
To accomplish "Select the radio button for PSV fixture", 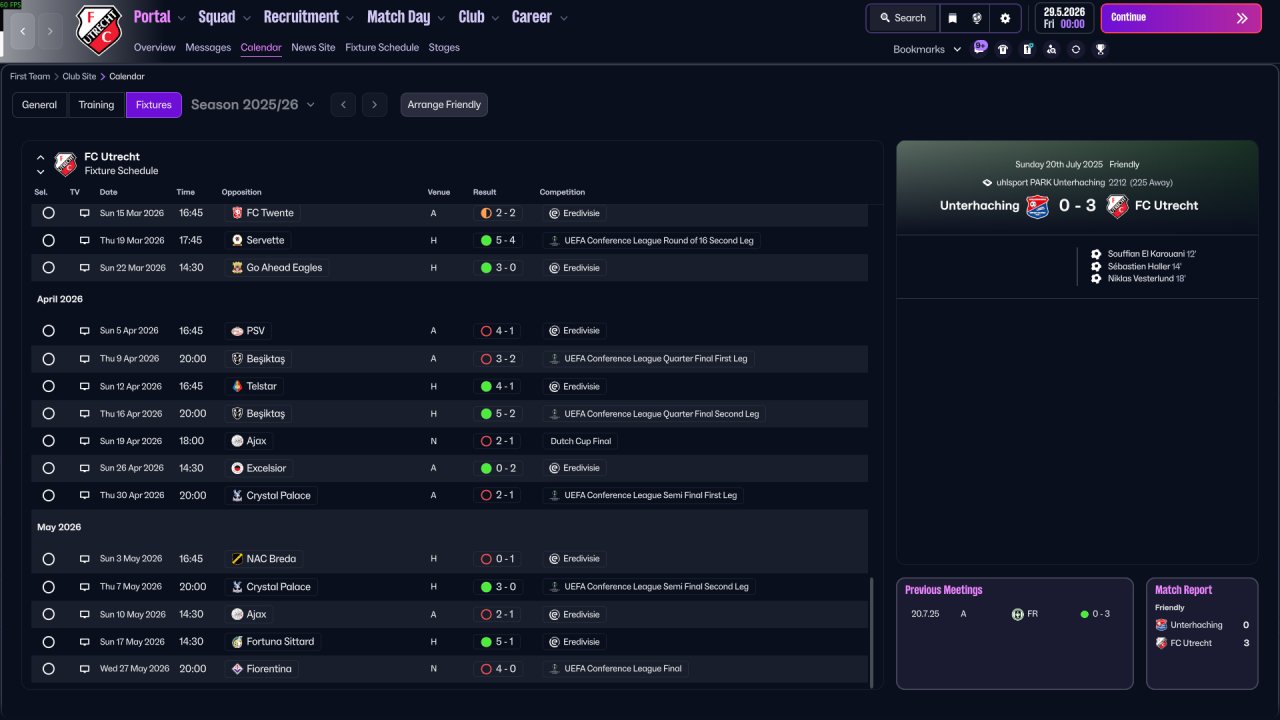I will point(48,331).
